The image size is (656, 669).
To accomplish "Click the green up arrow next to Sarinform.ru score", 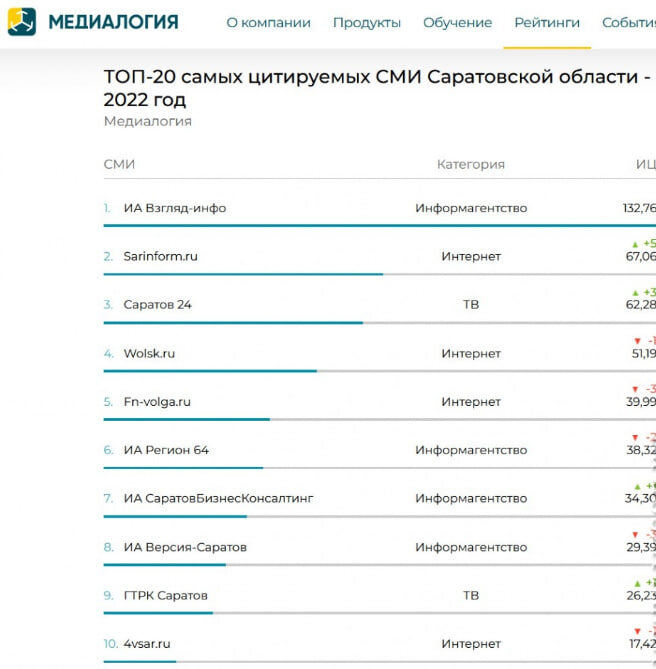I will [x=635, y=244].
